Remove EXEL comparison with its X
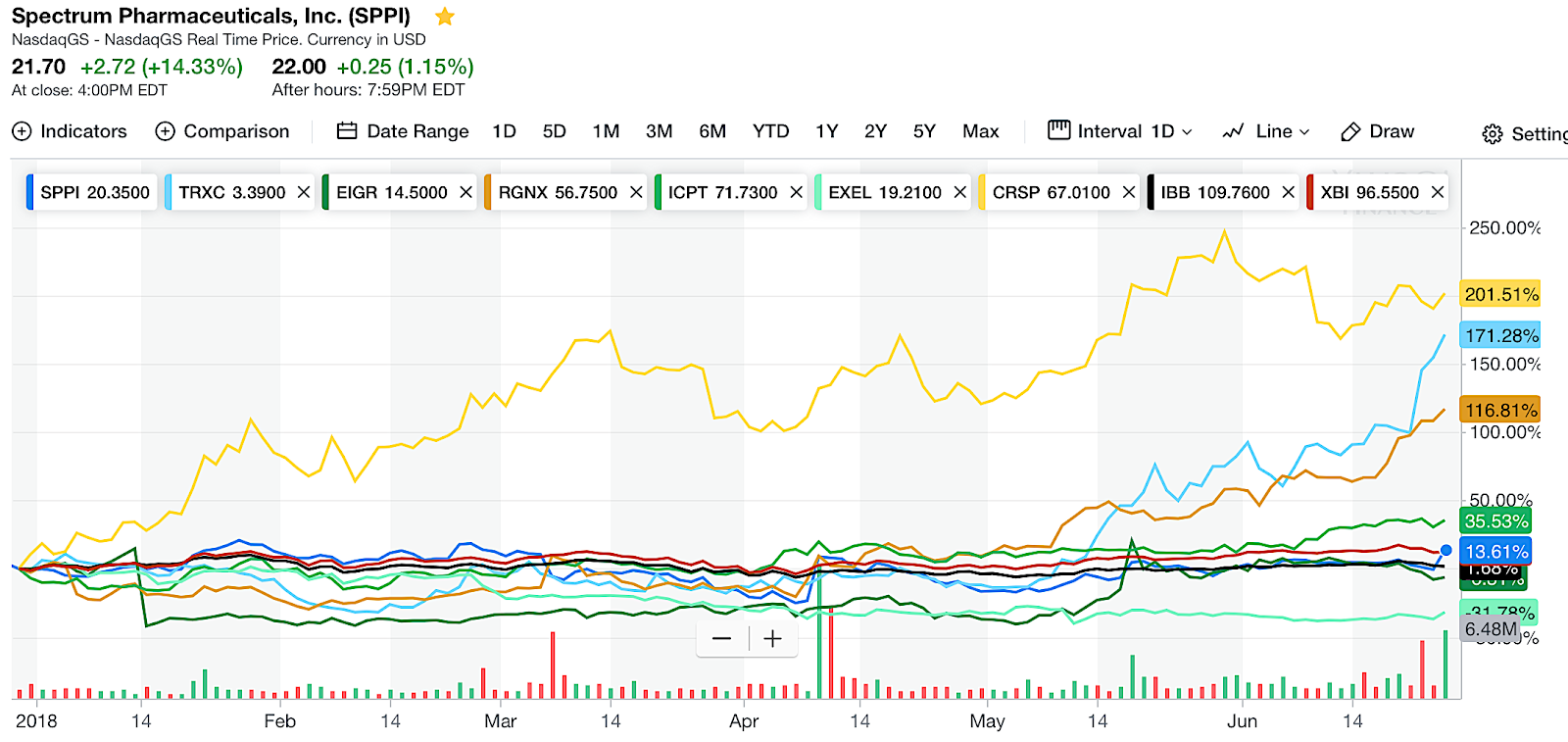1568x742 pixels. coord(959,192)
